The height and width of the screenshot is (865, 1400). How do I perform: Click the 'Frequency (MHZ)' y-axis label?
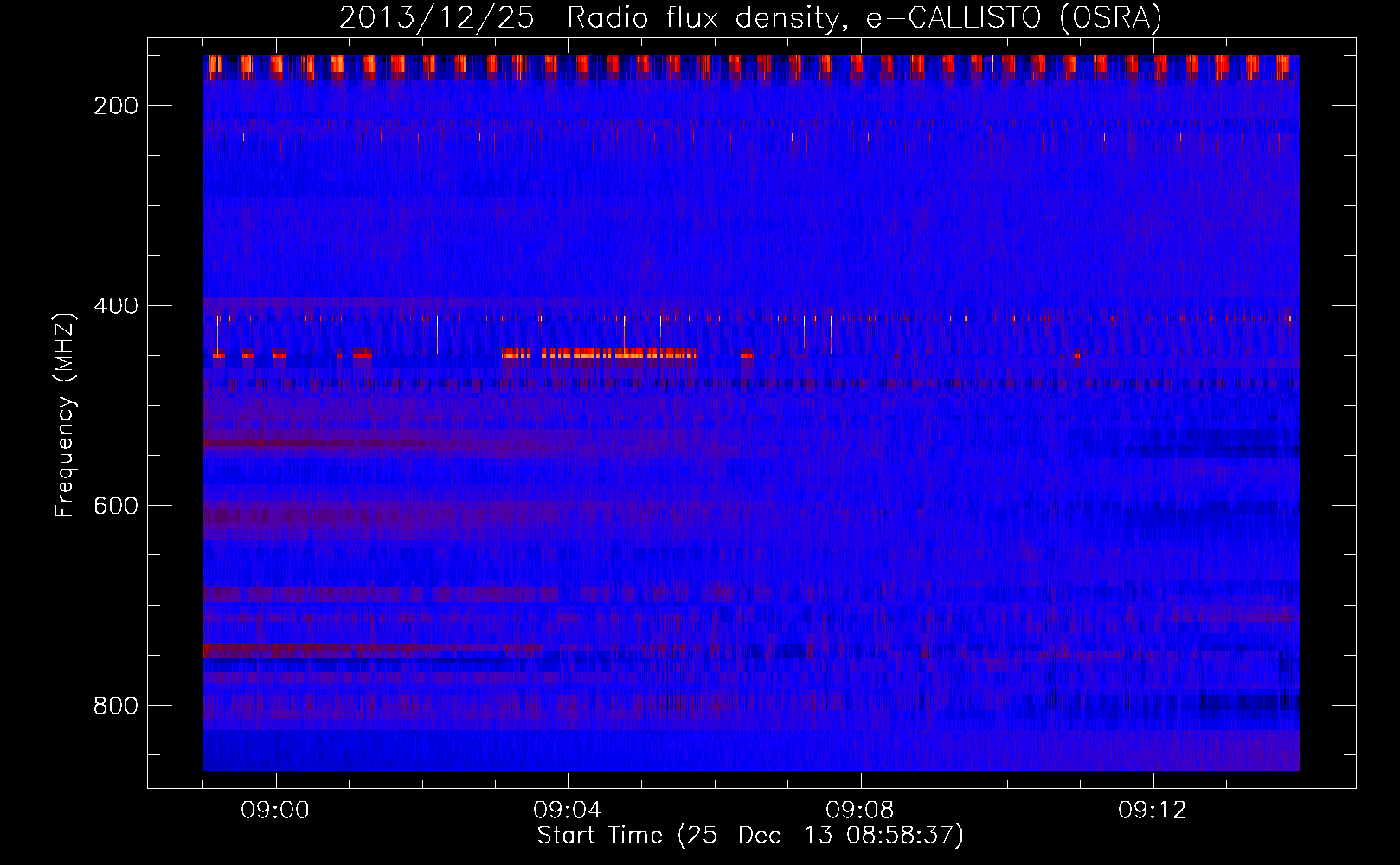point(65,415)
